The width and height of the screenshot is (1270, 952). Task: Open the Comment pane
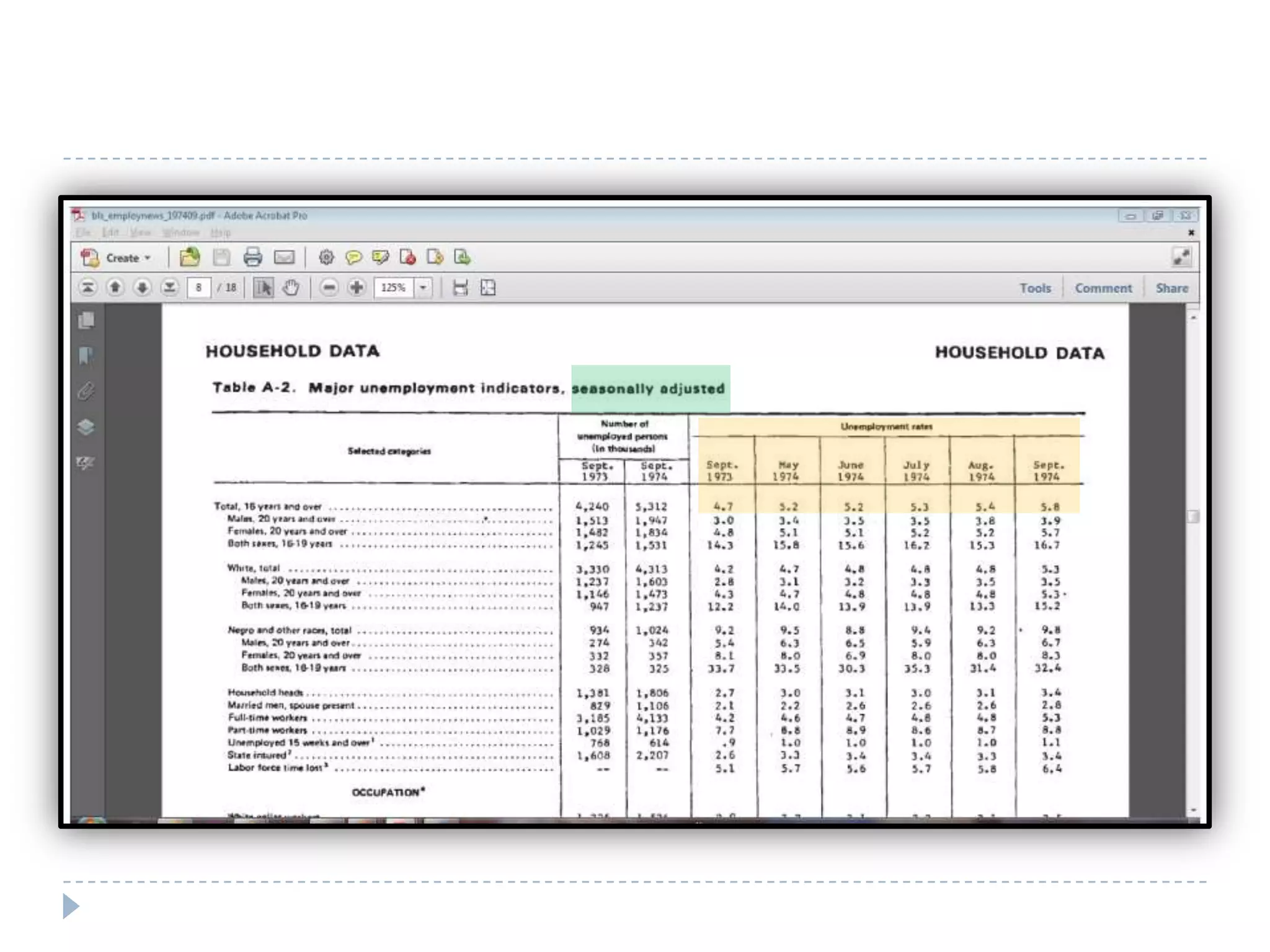point(1103,288)
